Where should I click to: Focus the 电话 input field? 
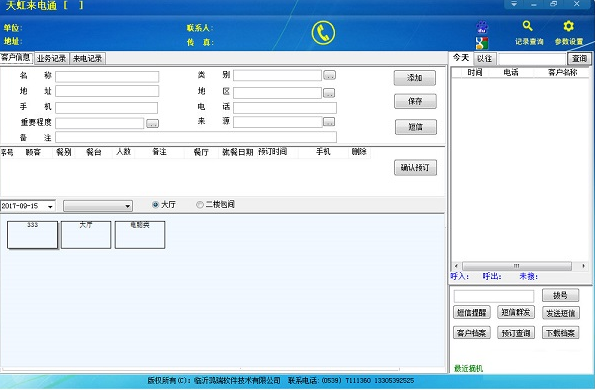(285, 108)
